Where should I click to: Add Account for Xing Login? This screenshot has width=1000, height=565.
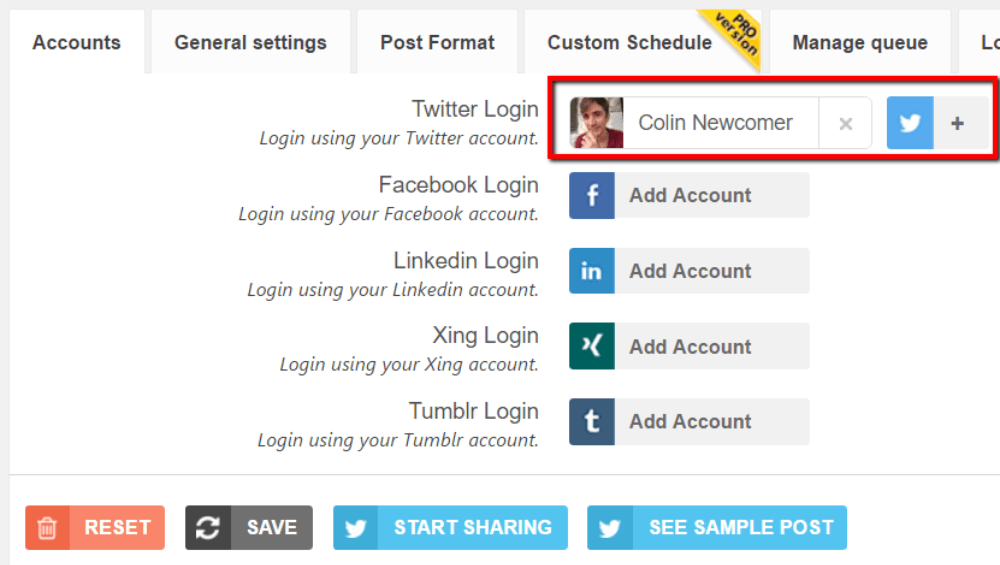(689, 346)
